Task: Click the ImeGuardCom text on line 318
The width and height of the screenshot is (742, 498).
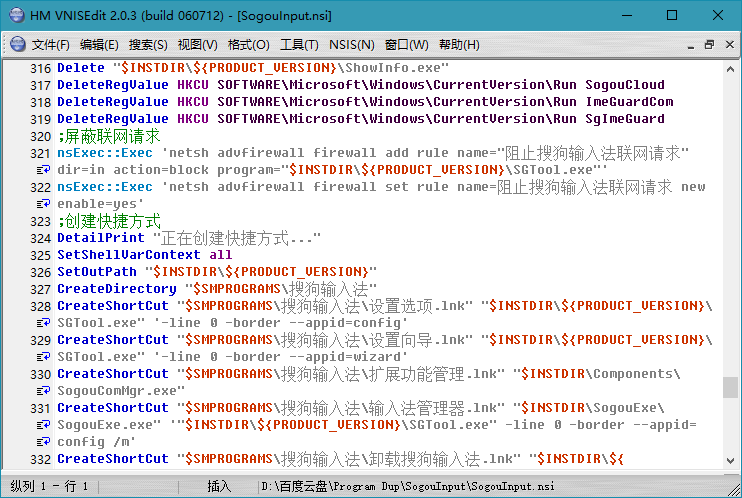Action: tap(629, 102)
